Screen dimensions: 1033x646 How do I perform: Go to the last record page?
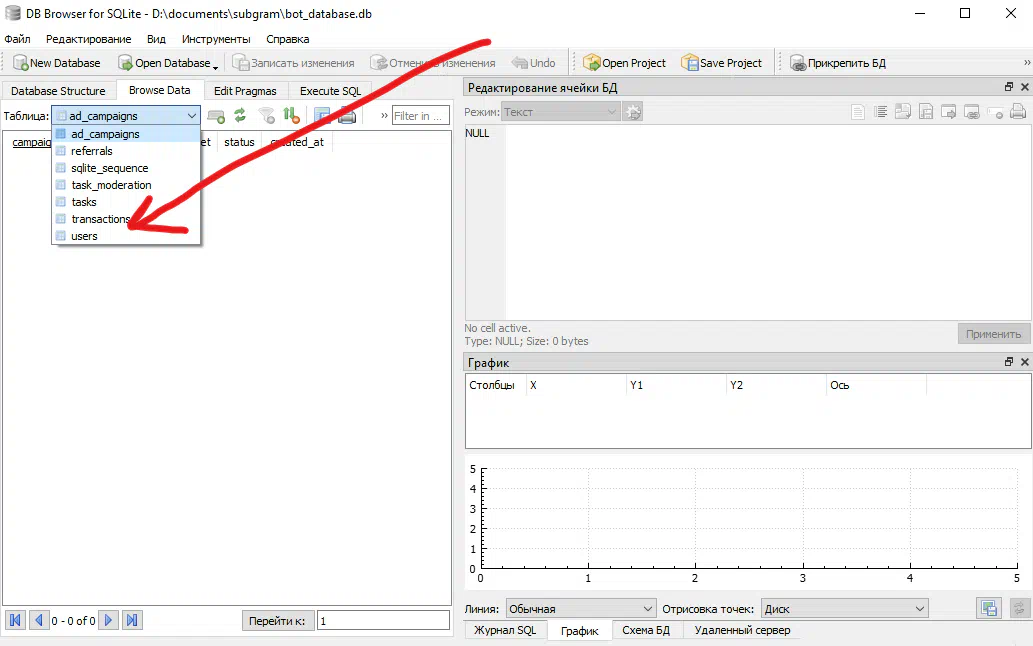132,620
